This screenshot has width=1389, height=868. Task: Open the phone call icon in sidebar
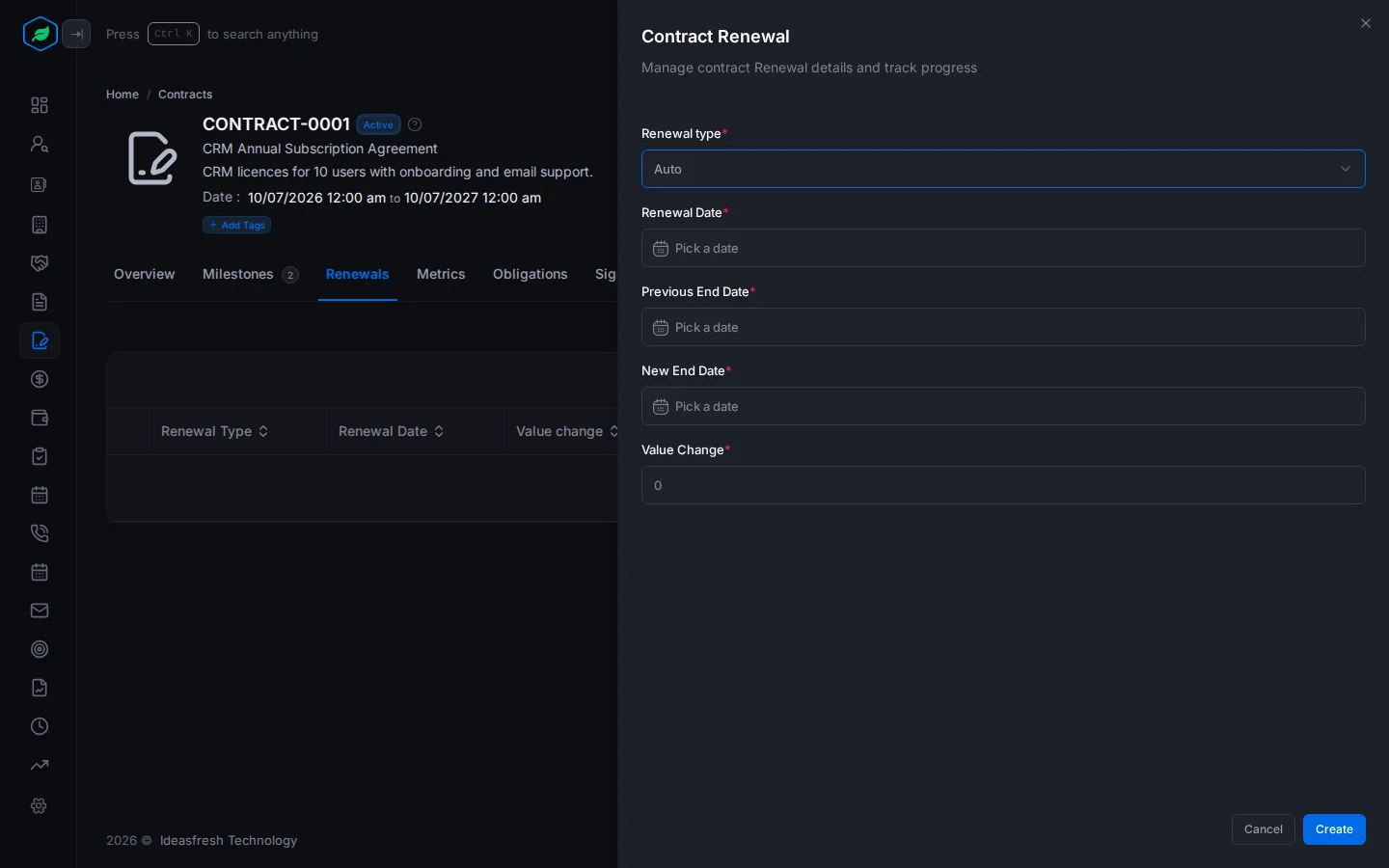pos(40,533)
